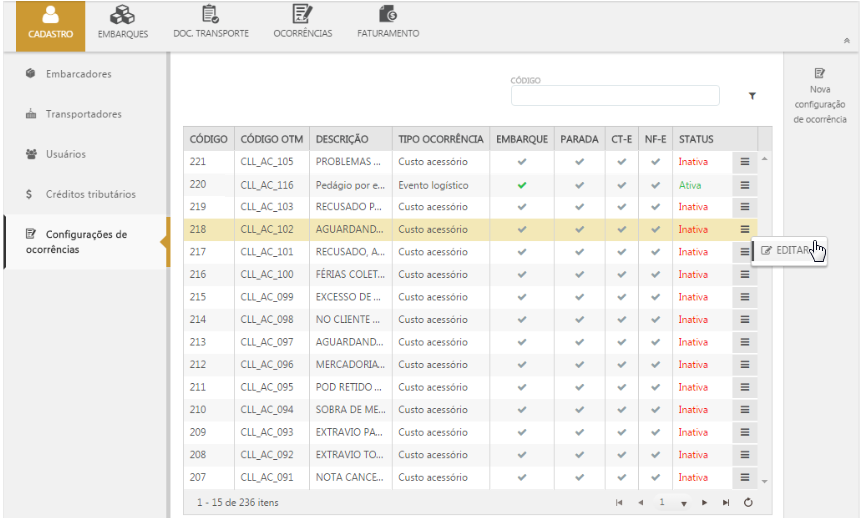Open row actions menu for code 221
Viewport: 860px width, 518px height.
click(744, 161)
